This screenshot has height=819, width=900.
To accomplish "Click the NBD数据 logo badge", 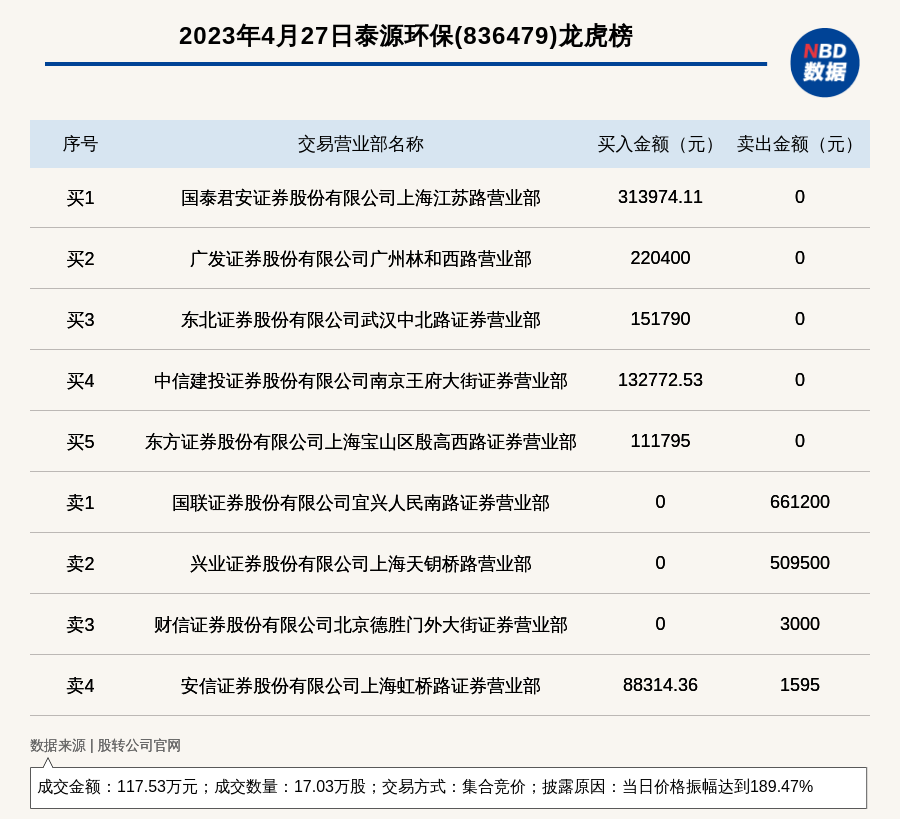I will tap(824, 63).
